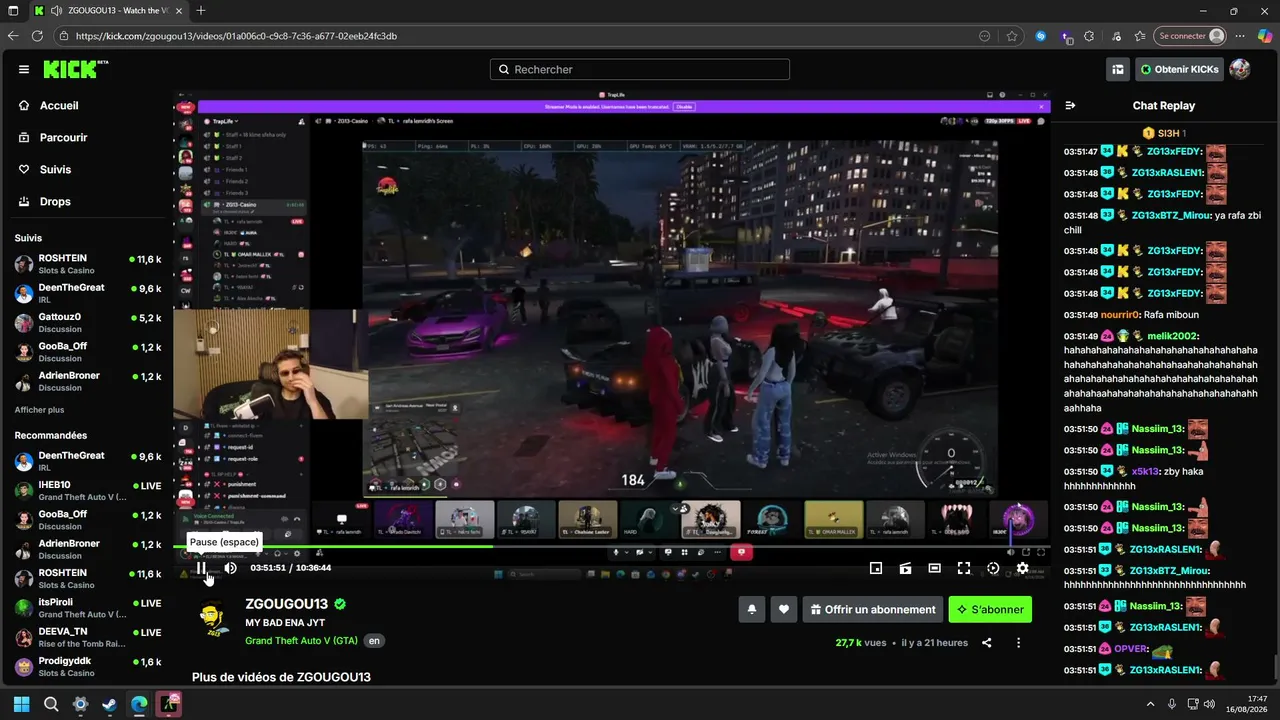Open the gift inventory icon beside Obtenir KICKs
The image size is (1280, 720).
(1118, 69)
